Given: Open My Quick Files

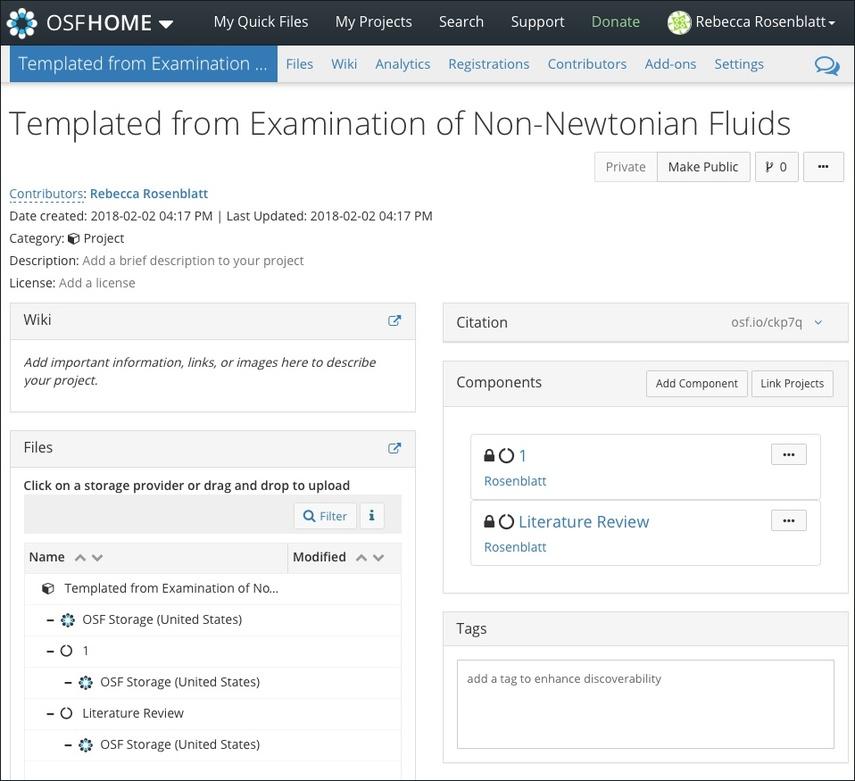Looking at the screenshot, I should (x=261, y=22).
